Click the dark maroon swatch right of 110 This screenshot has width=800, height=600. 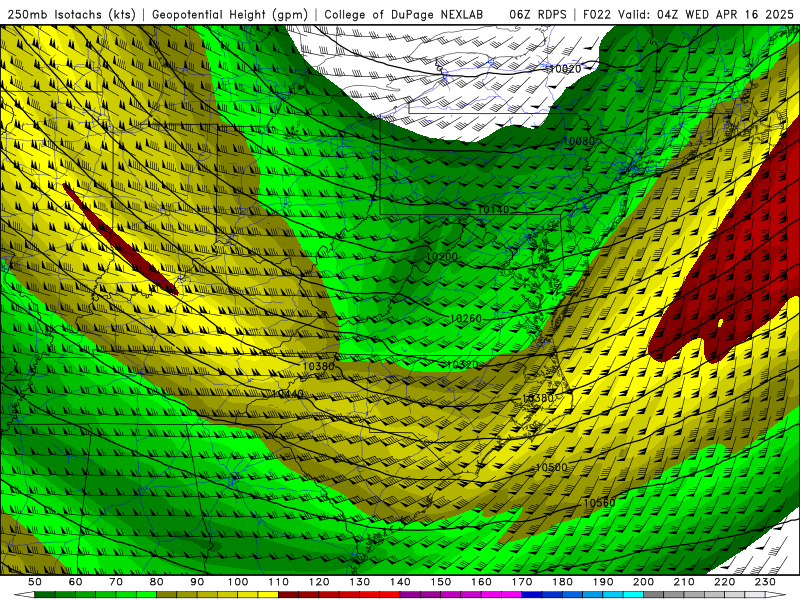click(x=288, y=595)
